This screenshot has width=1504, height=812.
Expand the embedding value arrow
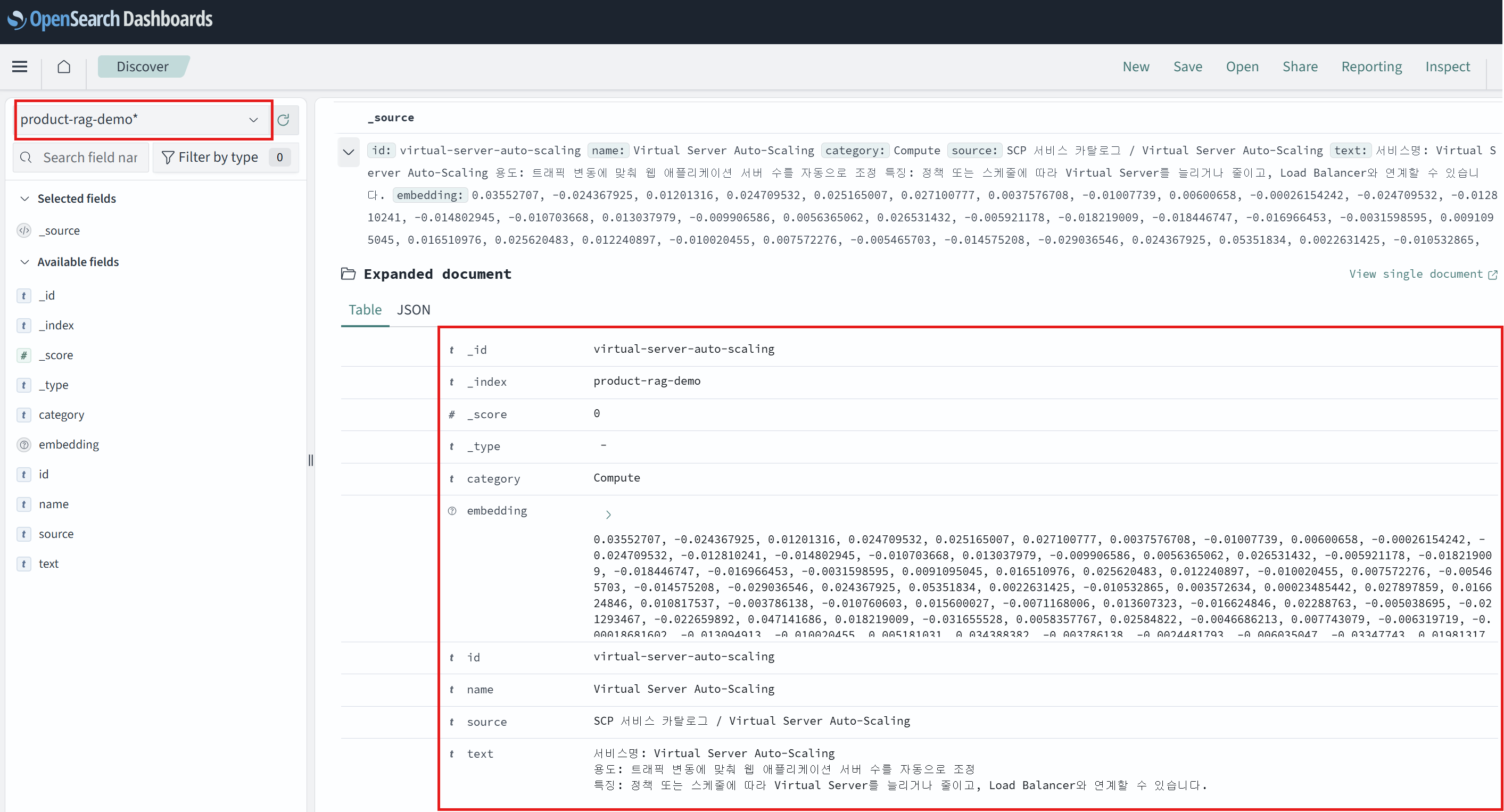click(608, 515)
